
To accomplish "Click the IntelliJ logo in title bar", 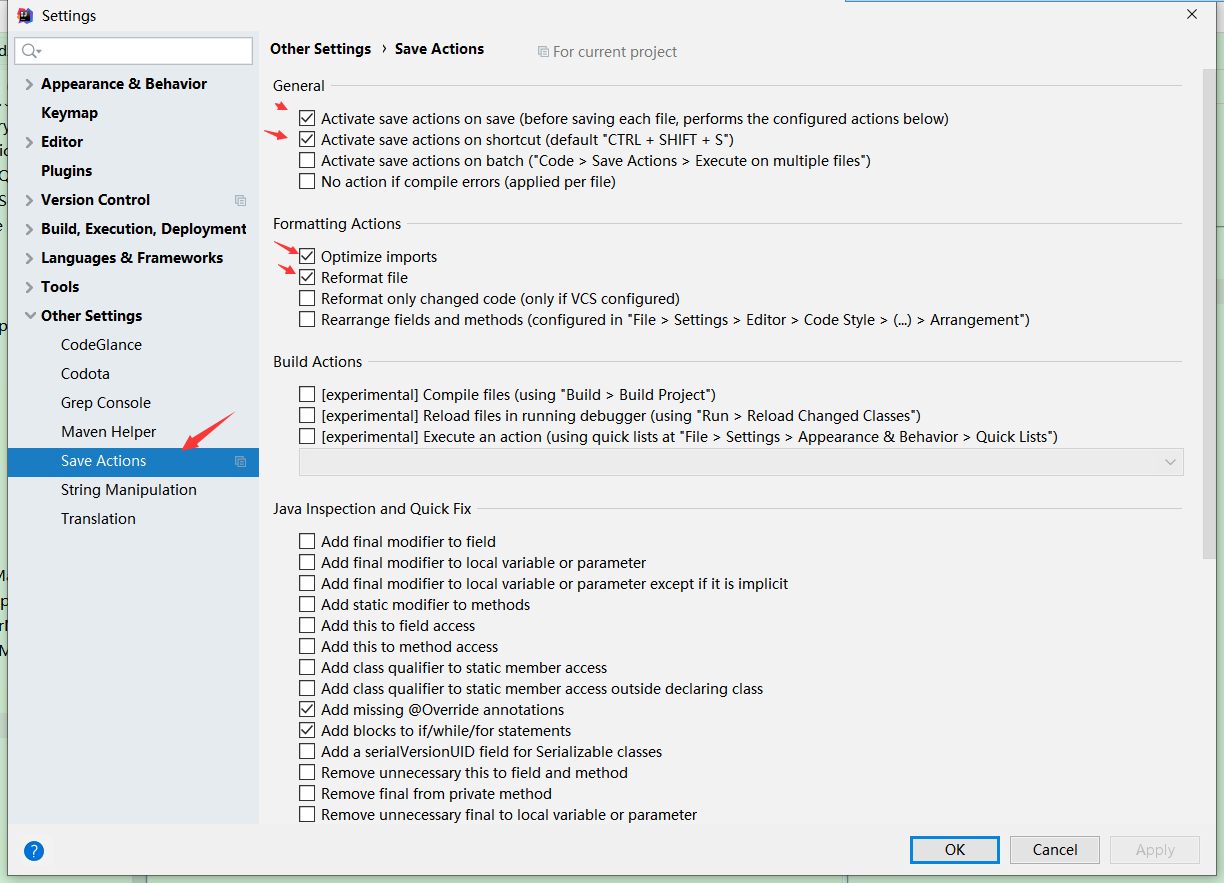I will pyautogui.click(x=26, y=15).
